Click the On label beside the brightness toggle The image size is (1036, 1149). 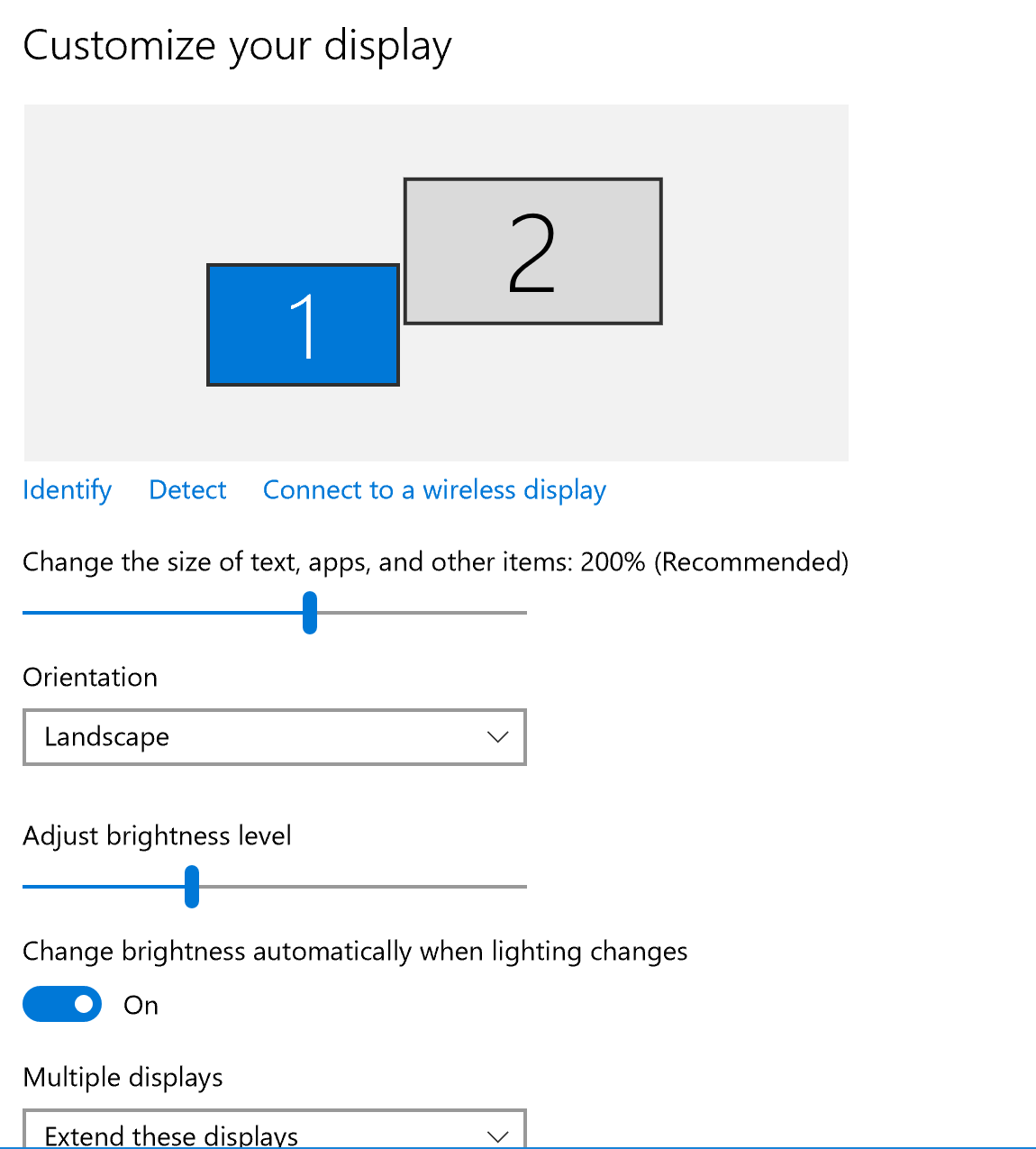pyautogui.click(x=141, y=1005)
